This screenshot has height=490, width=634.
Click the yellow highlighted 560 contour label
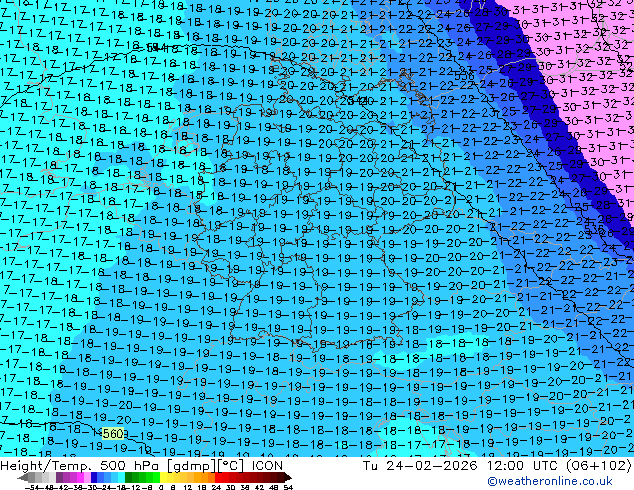pyautogui.click(x=112, y=434)
